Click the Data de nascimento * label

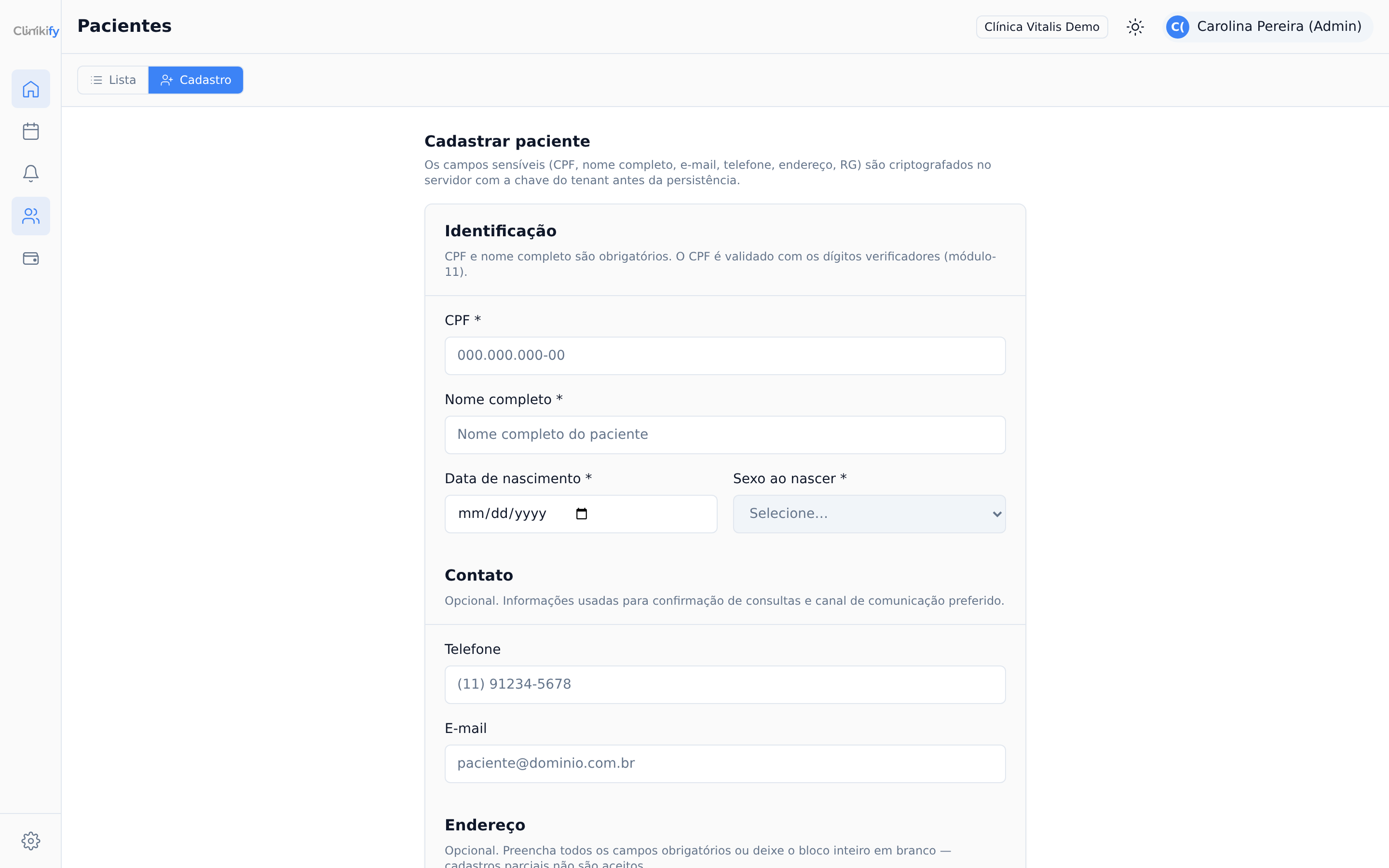point(518,479)
